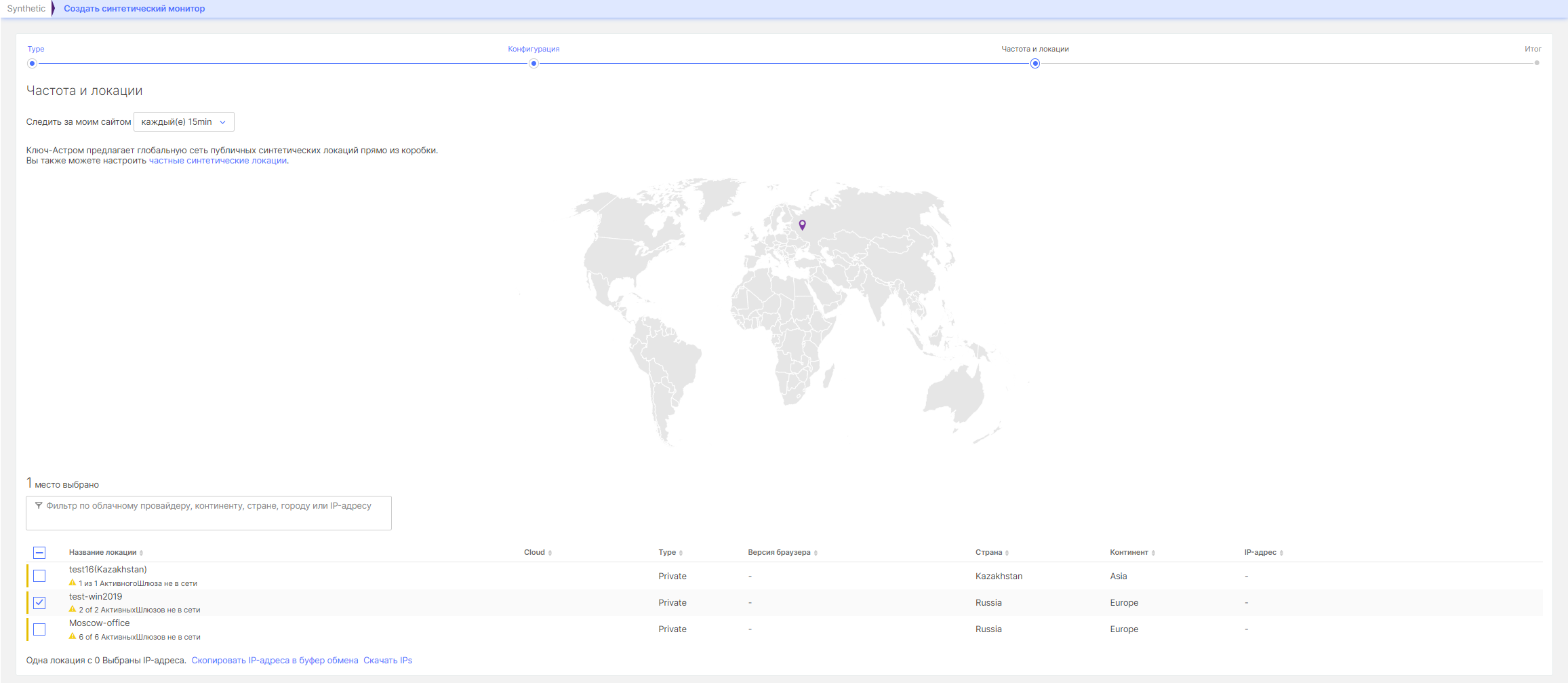Toggle the select-all locations header checkbox
The image size is (1568, 683).
[x=39, y=552]
